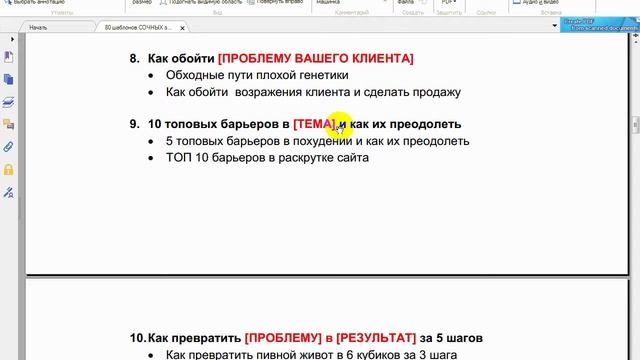Close the '80 шаблонов СОЧНЫХ' tab
640x360 pixels.
(x=182, y=28)
